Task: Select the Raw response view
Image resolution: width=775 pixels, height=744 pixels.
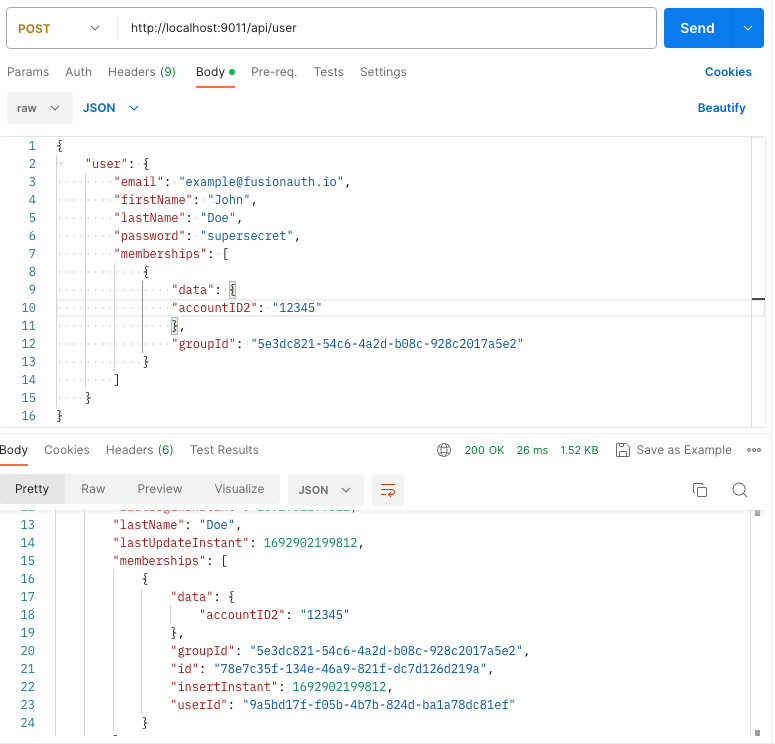Action: 93,489
